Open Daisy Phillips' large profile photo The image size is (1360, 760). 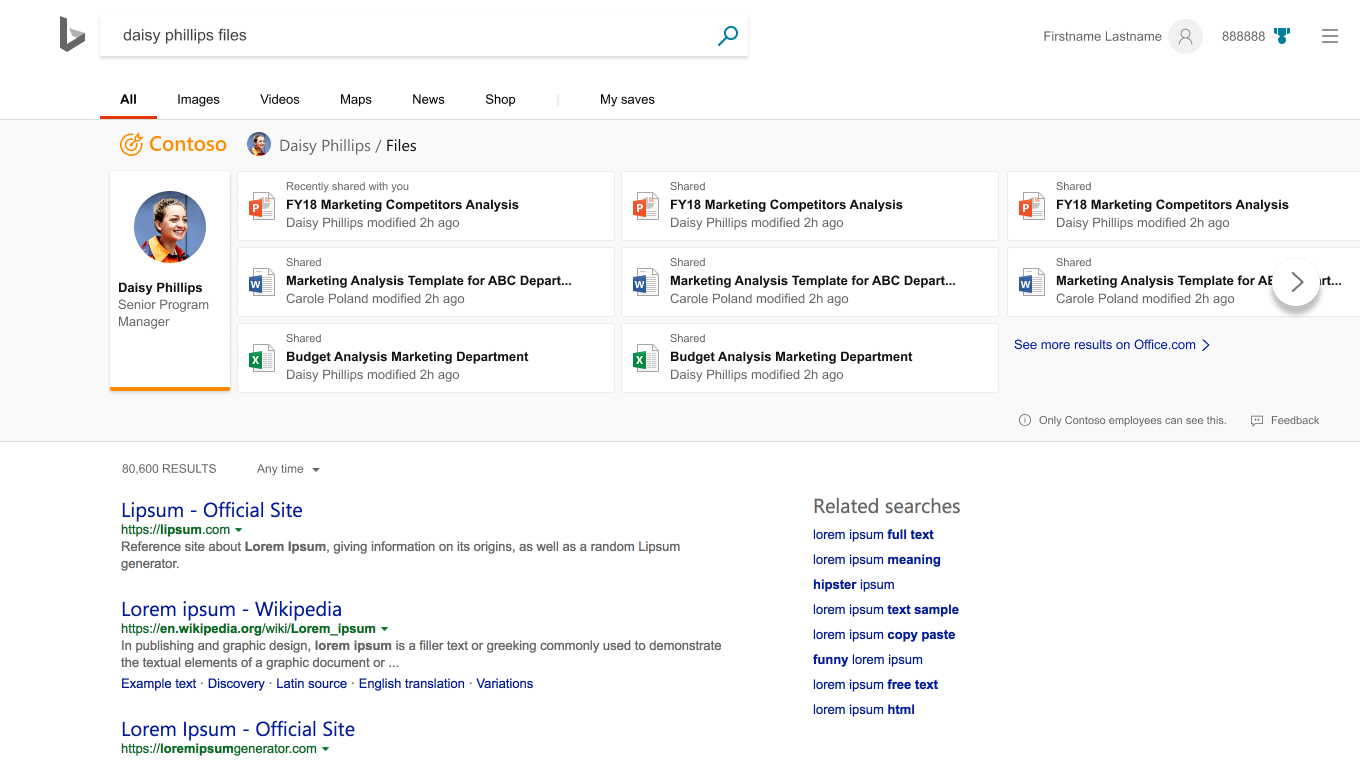[170, 227]
